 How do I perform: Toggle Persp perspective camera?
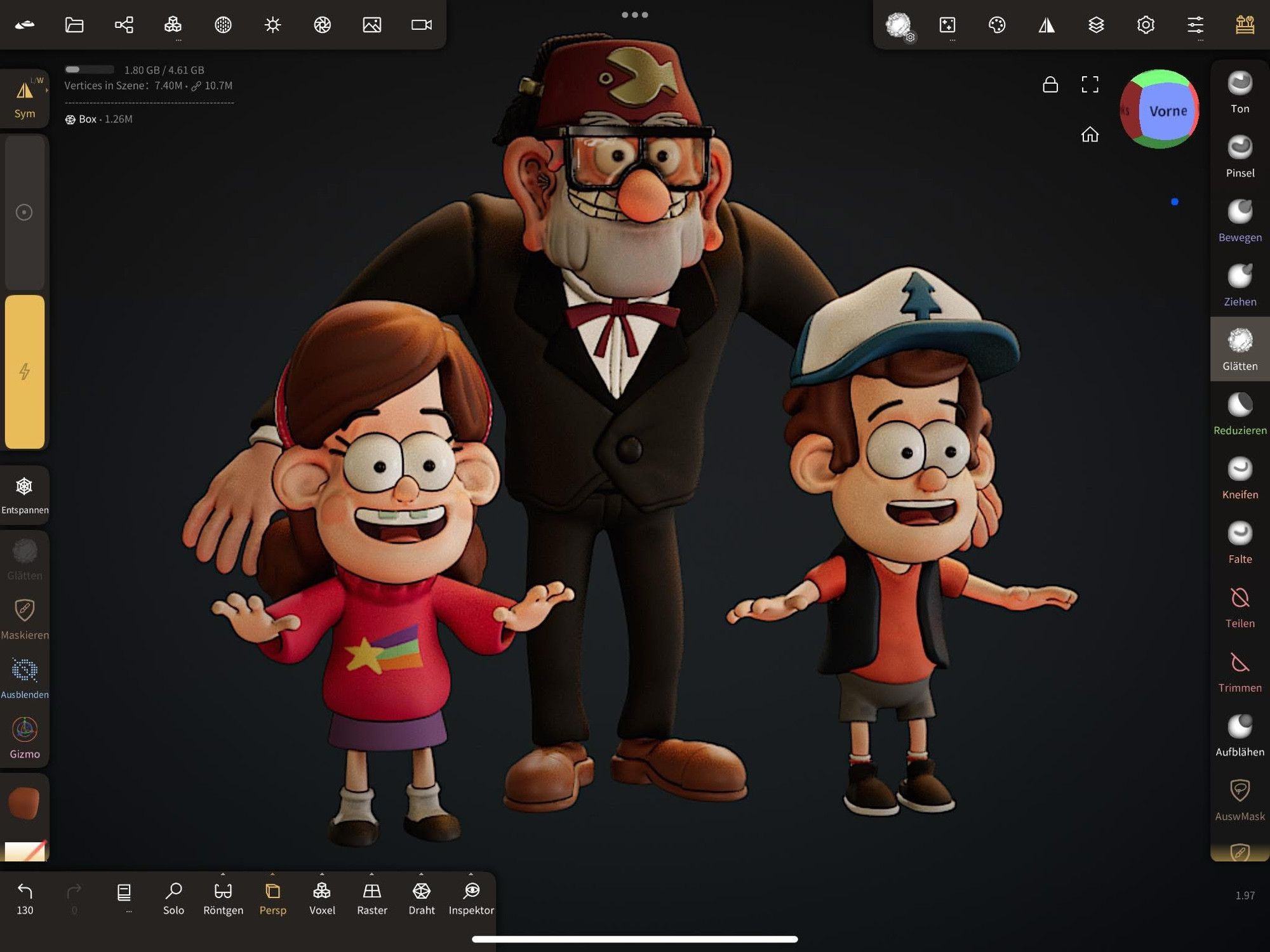click(272, 898)
